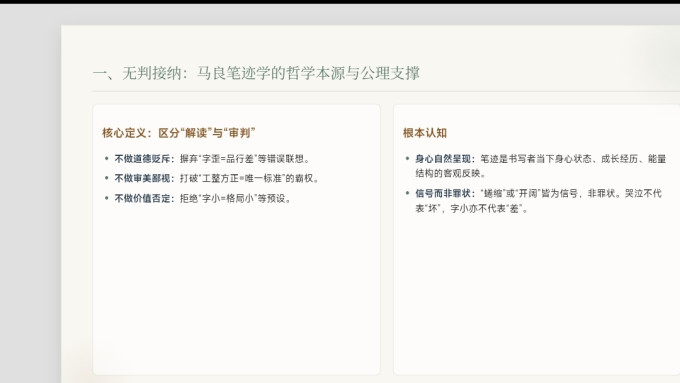Click the text line 结构的客观反映。
Image resolution: width=680 pixels, height=383 pixels.
point(451,173)
